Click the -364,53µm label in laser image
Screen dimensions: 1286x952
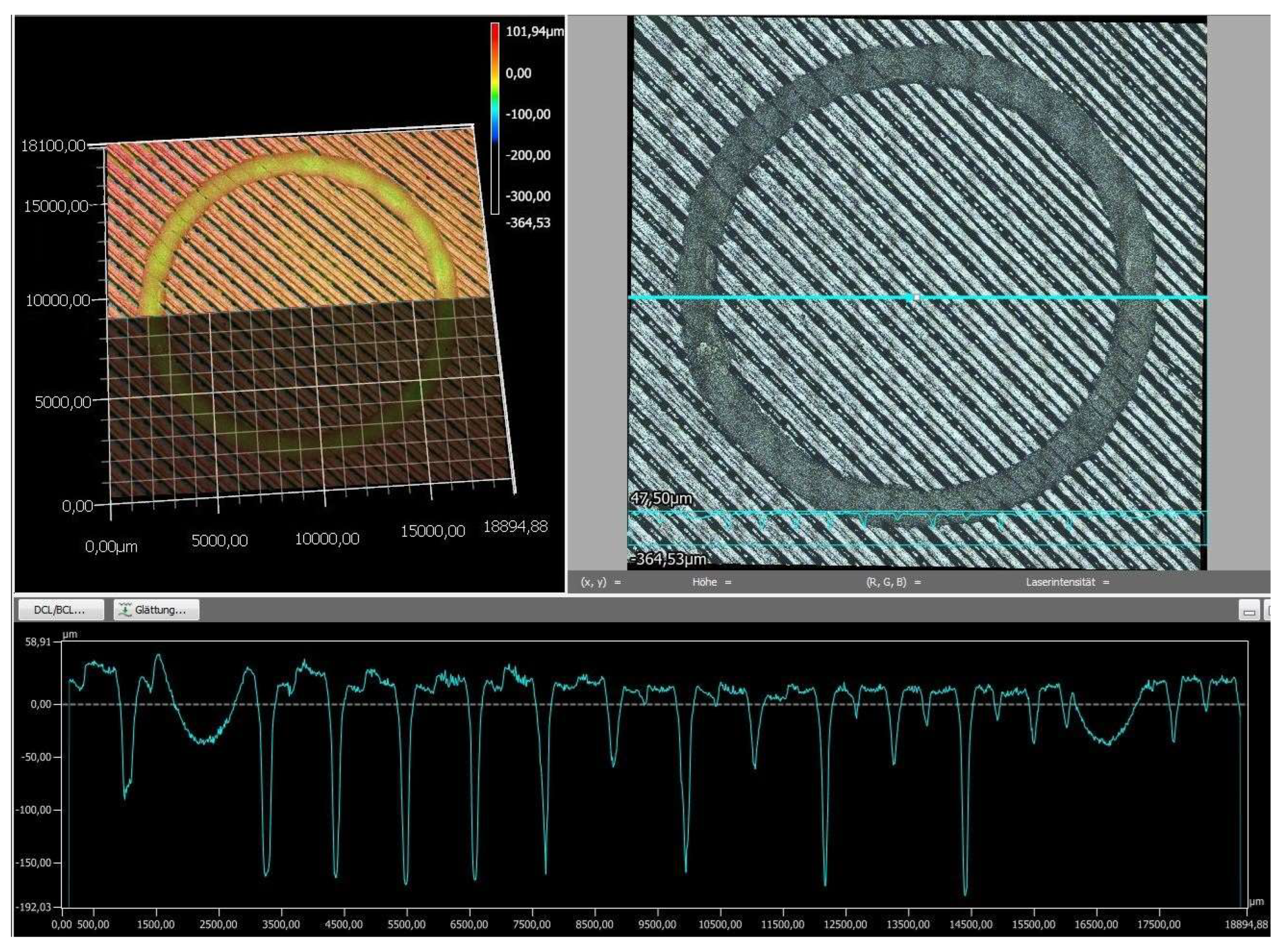[x=668, y=559]
